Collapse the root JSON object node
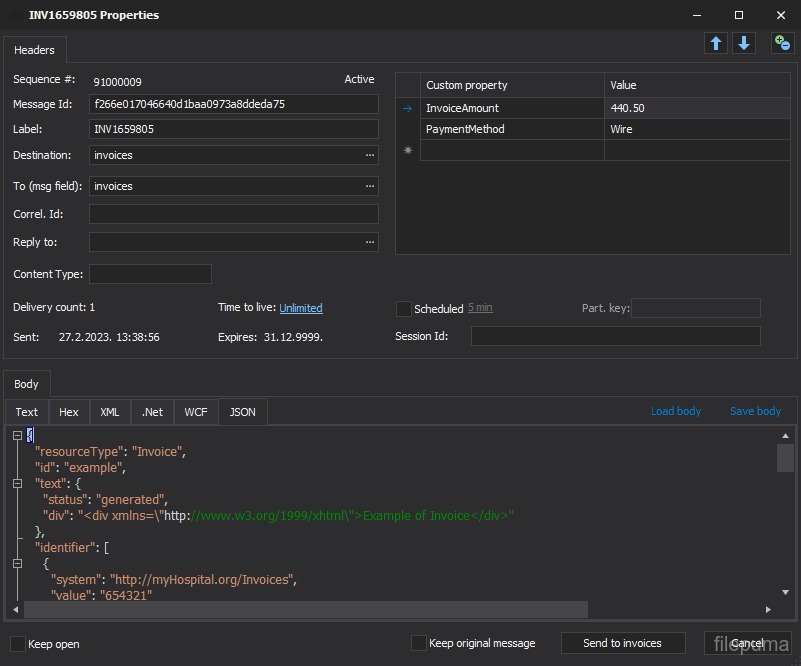 [x=17, y=435]
